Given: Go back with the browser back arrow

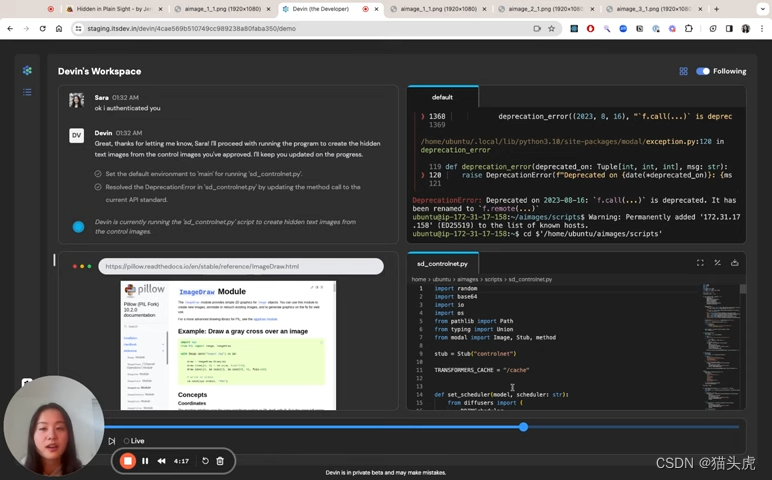Looking at the screenshot, I should click(x=10, y=29).
